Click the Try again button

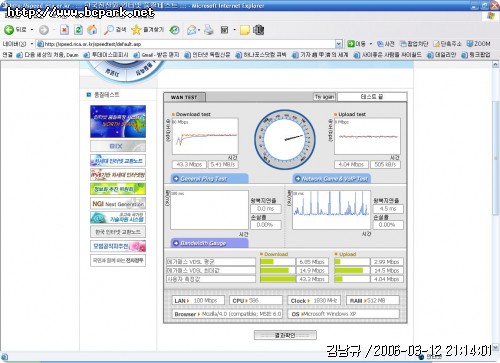click(324, 97)
